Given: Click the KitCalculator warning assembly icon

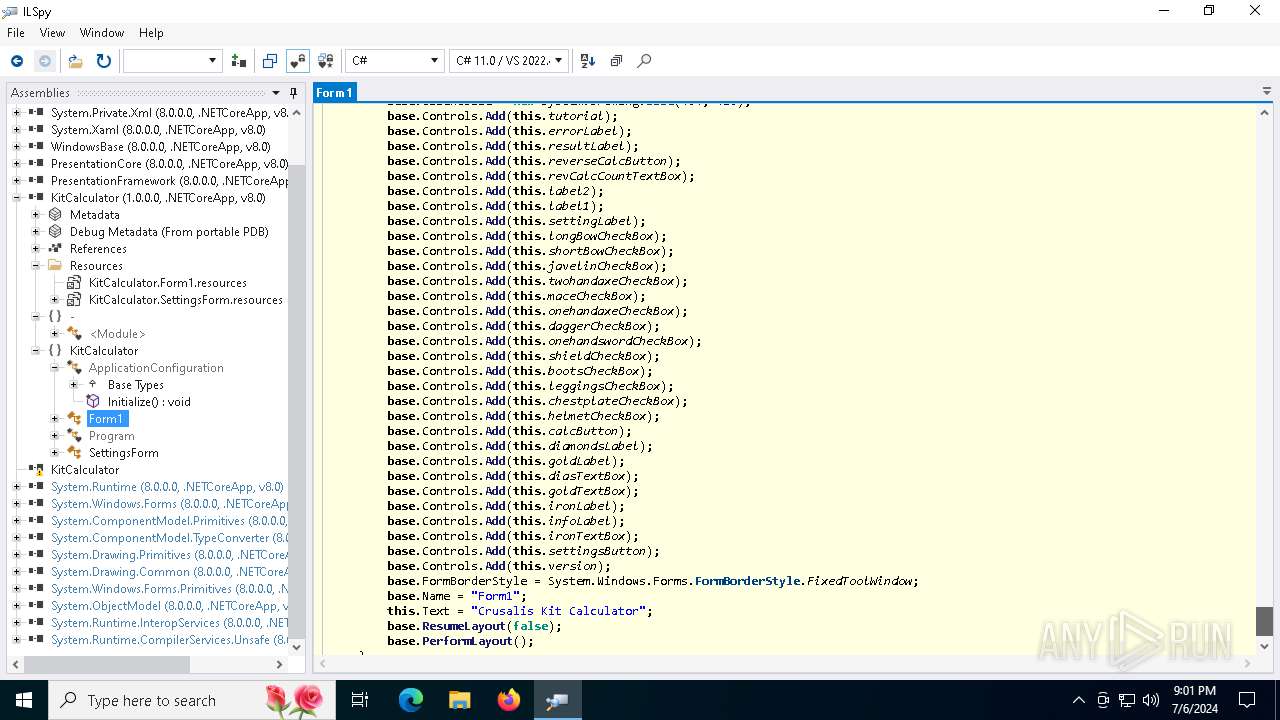Looking at the screenshot, I should click(36, 470).
